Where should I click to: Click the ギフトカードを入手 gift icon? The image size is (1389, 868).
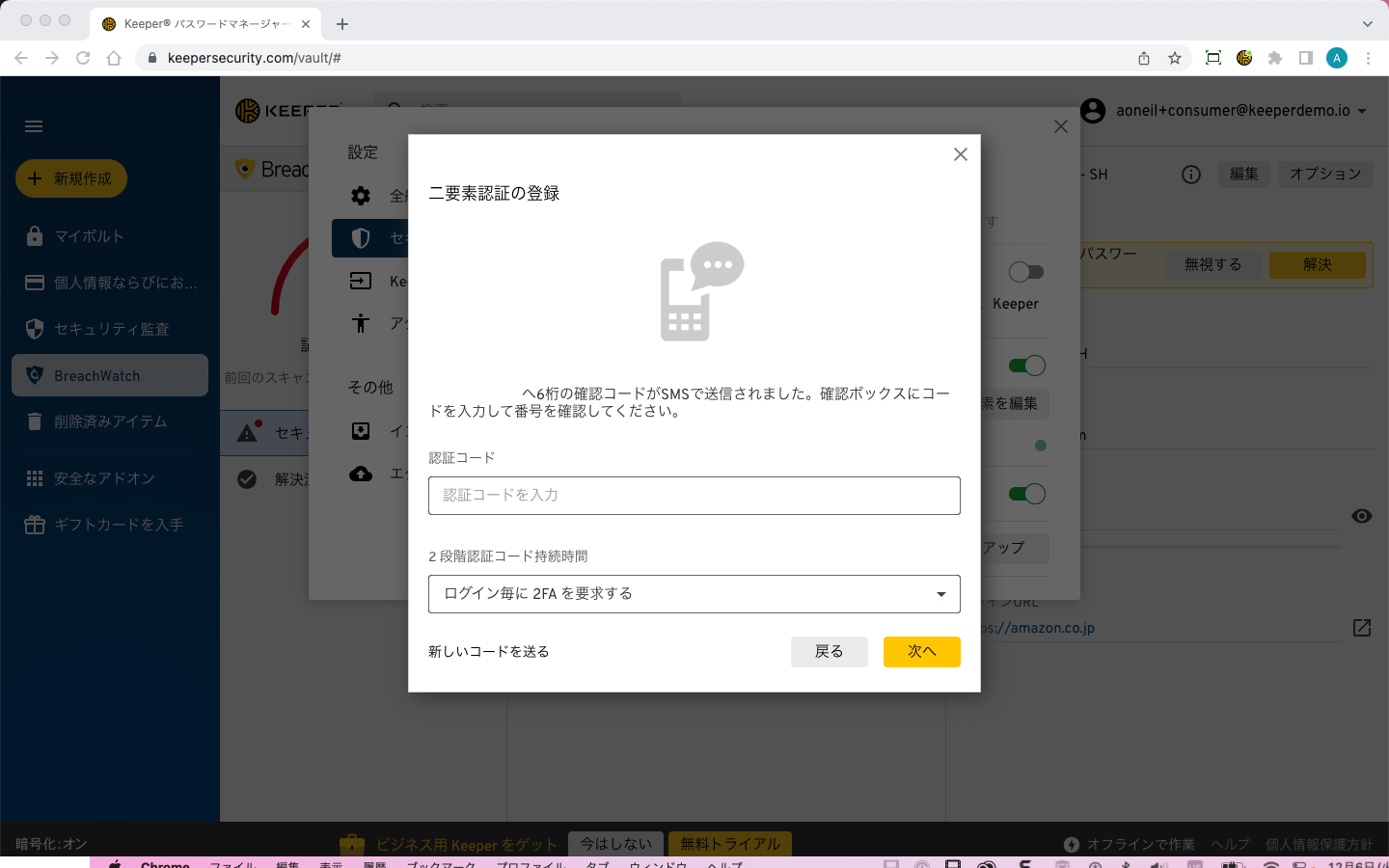(35, 525)
